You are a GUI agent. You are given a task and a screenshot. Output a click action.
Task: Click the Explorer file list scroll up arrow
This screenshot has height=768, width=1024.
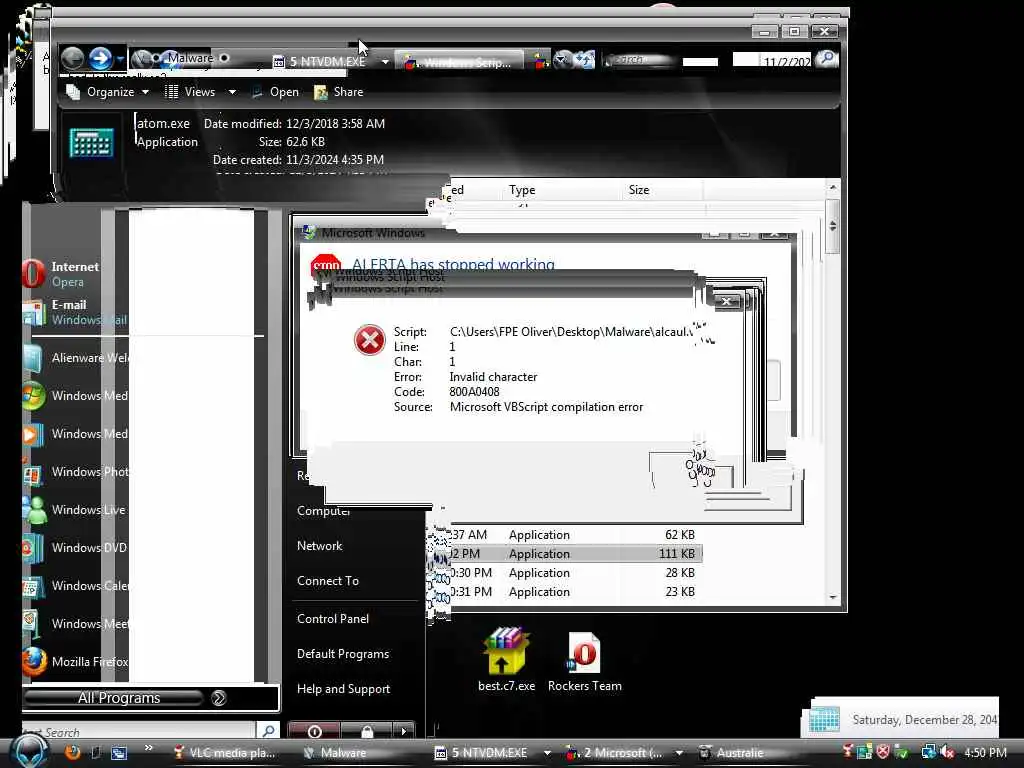click(833, 188)
